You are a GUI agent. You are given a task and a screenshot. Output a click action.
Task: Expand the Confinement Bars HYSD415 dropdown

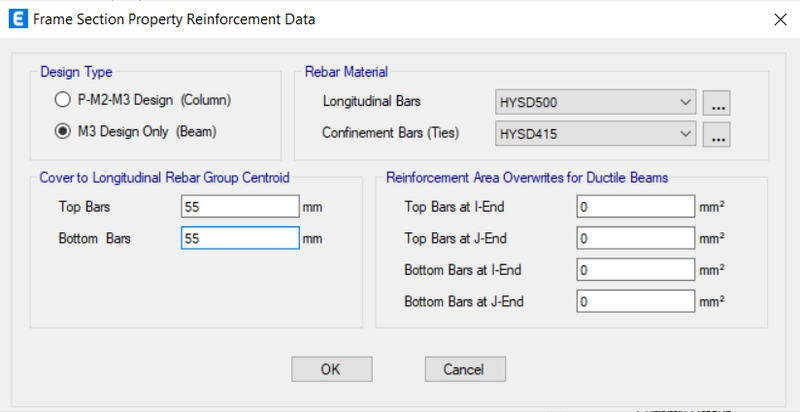pos(595,134)
